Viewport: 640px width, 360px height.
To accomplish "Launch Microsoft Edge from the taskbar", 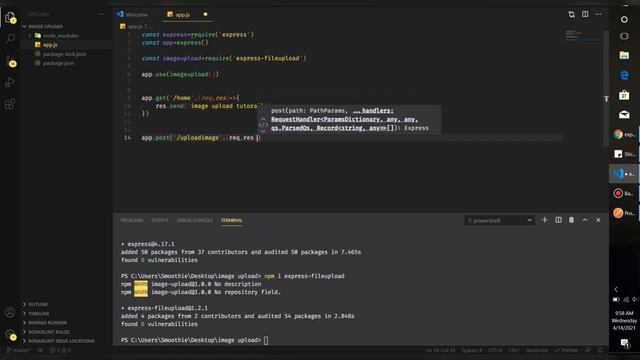I will tap(624, 75).
